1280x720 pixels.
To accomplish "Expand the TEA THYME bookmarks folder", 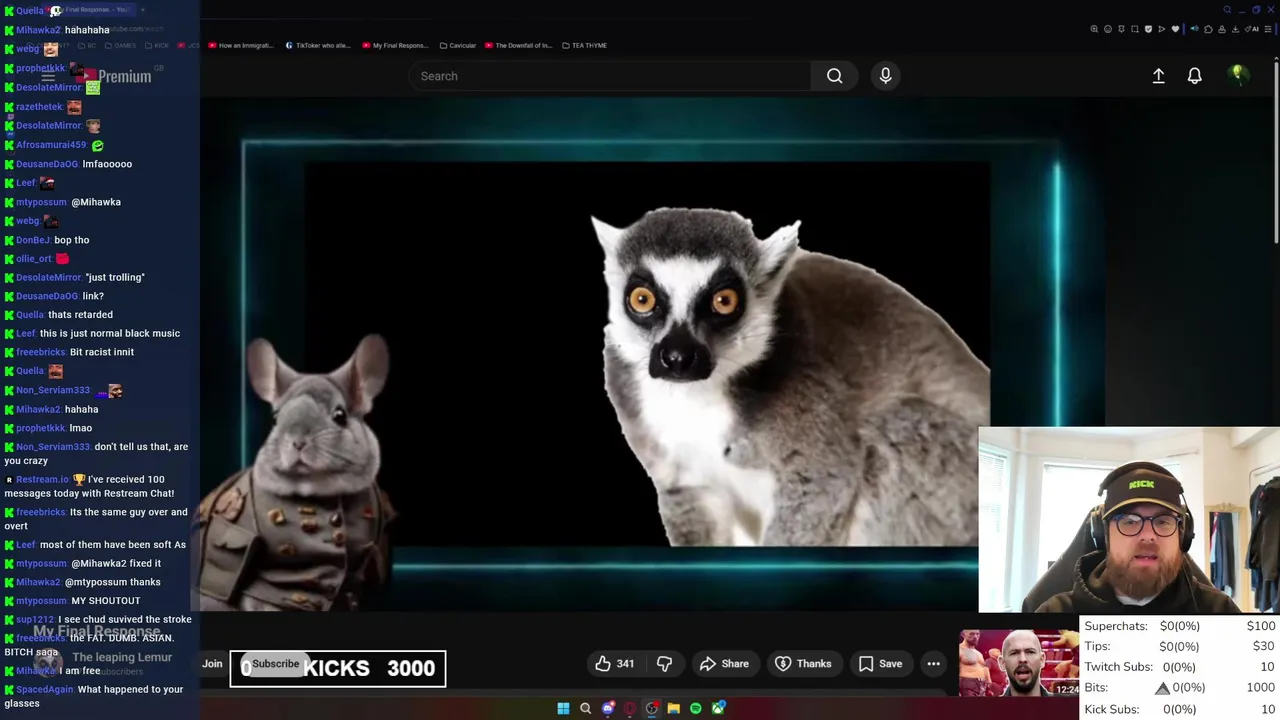I will point(585,45).
